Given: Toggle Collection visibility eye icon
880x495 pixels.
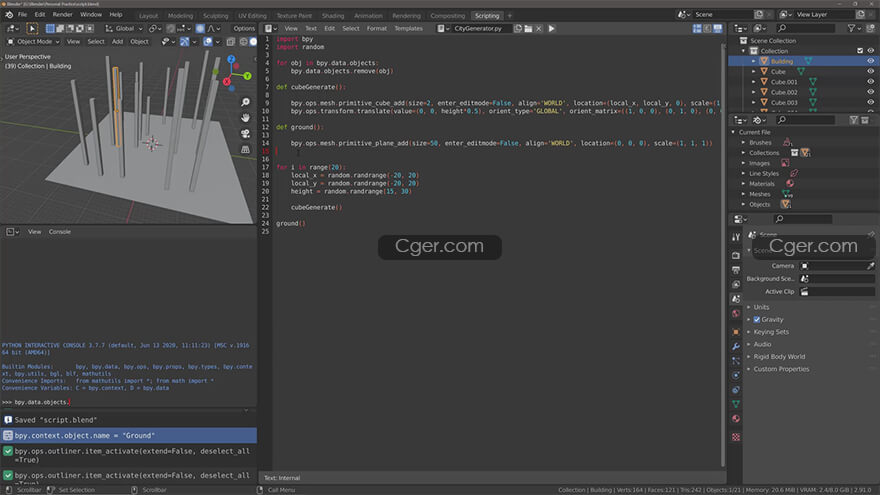Looking at the screenshot, I should click(870, 51).
